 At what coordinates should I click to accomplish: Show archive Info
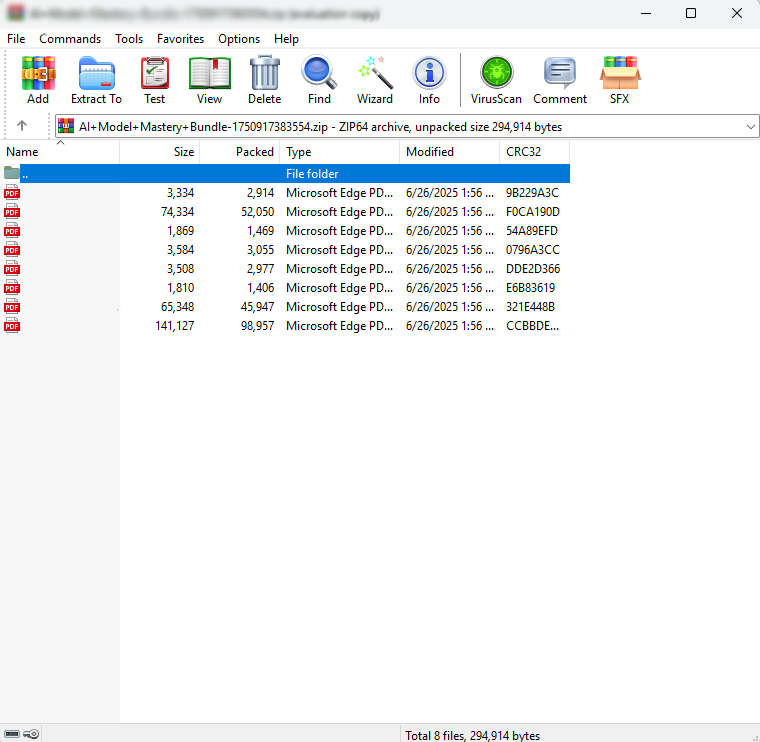[x=429, y=80]
